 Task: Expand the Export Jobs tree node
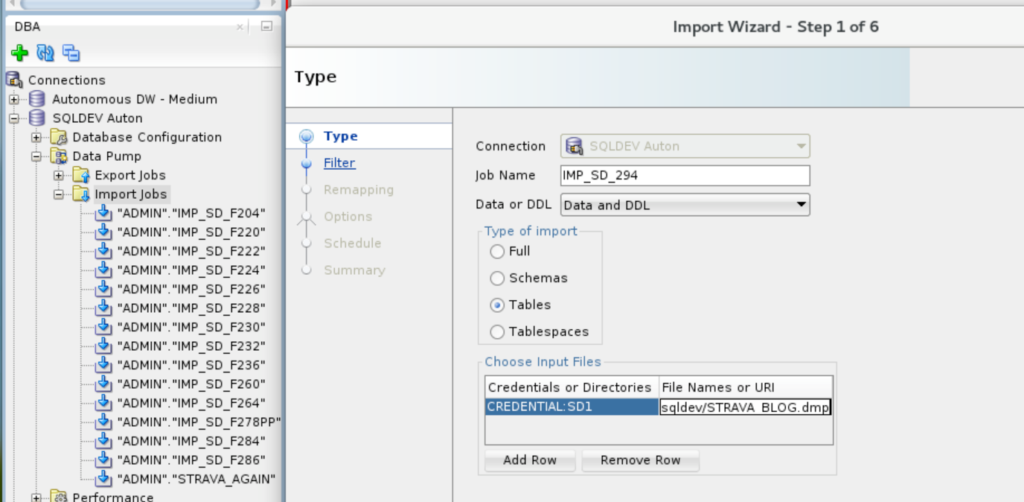pyautogui.click(x=59, y=176)
